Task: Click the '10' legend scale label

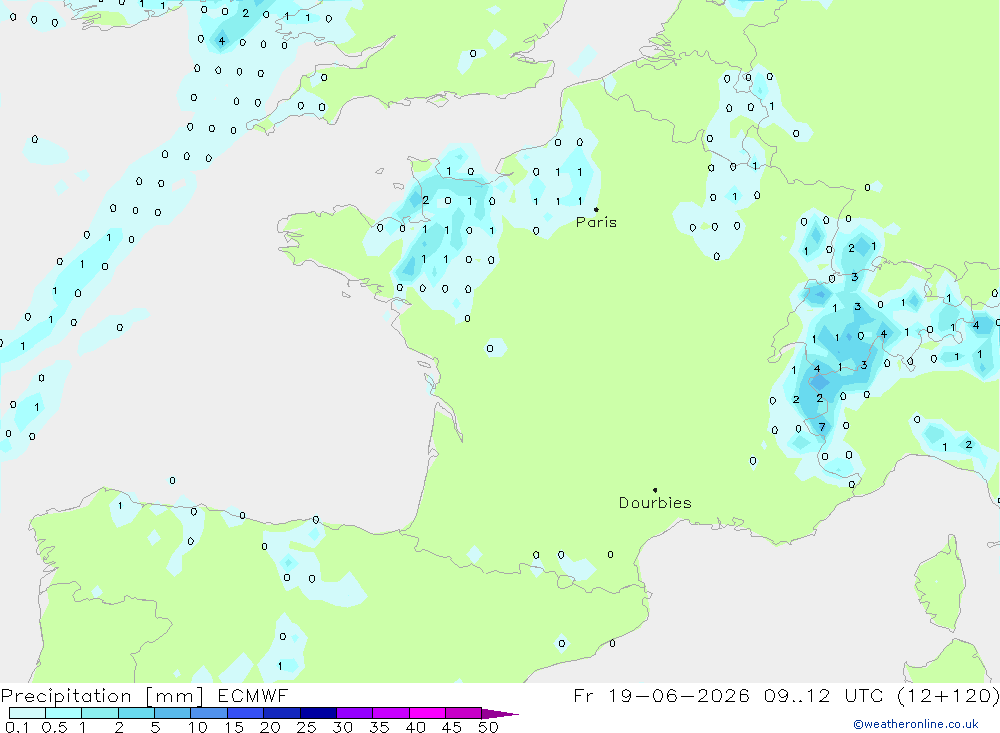Action: [198, 727]
